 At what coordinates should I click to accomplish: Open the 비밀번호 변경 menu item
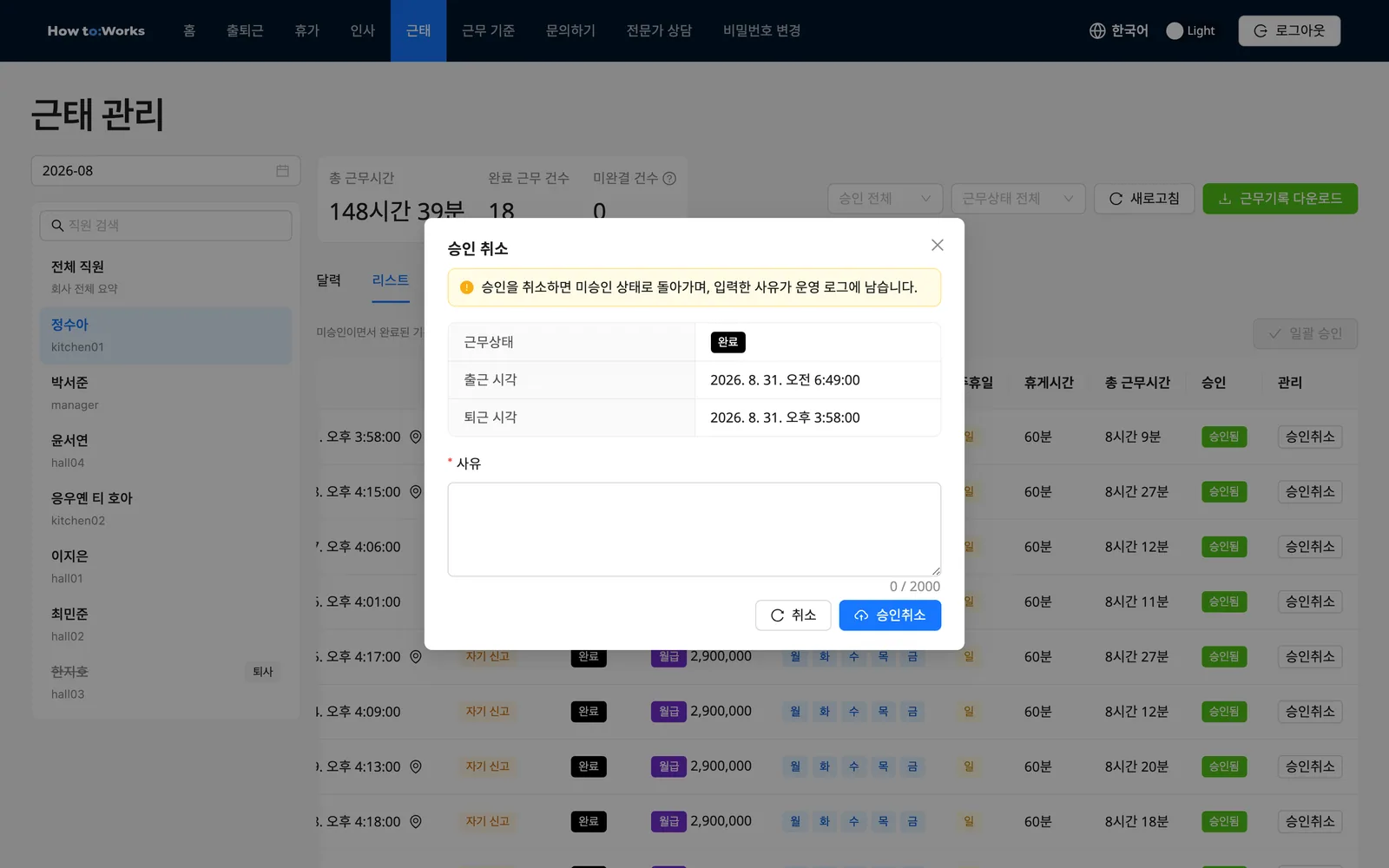tap(761, 30)
